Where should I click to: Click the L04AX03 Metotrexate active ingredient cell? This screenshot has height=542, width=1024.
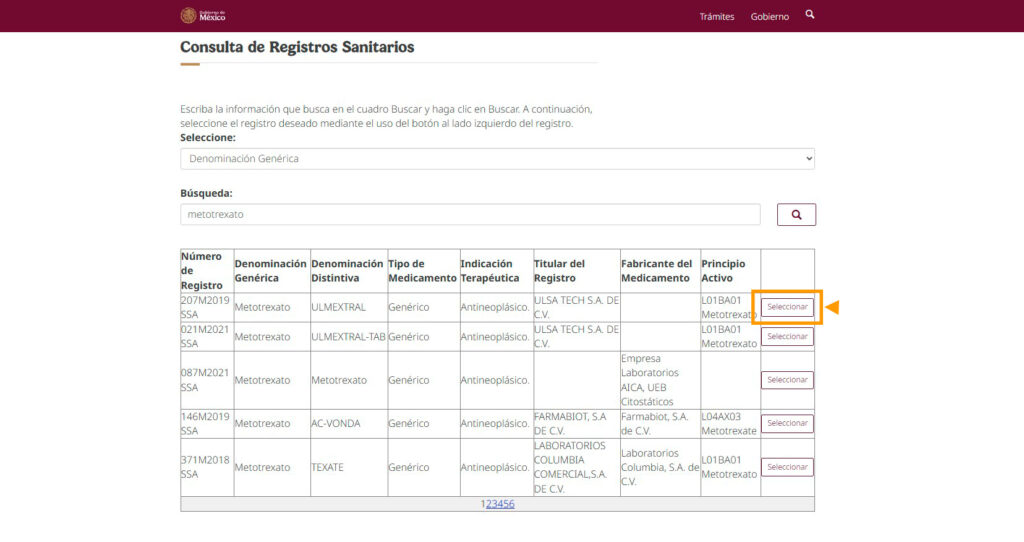(729, 423)
